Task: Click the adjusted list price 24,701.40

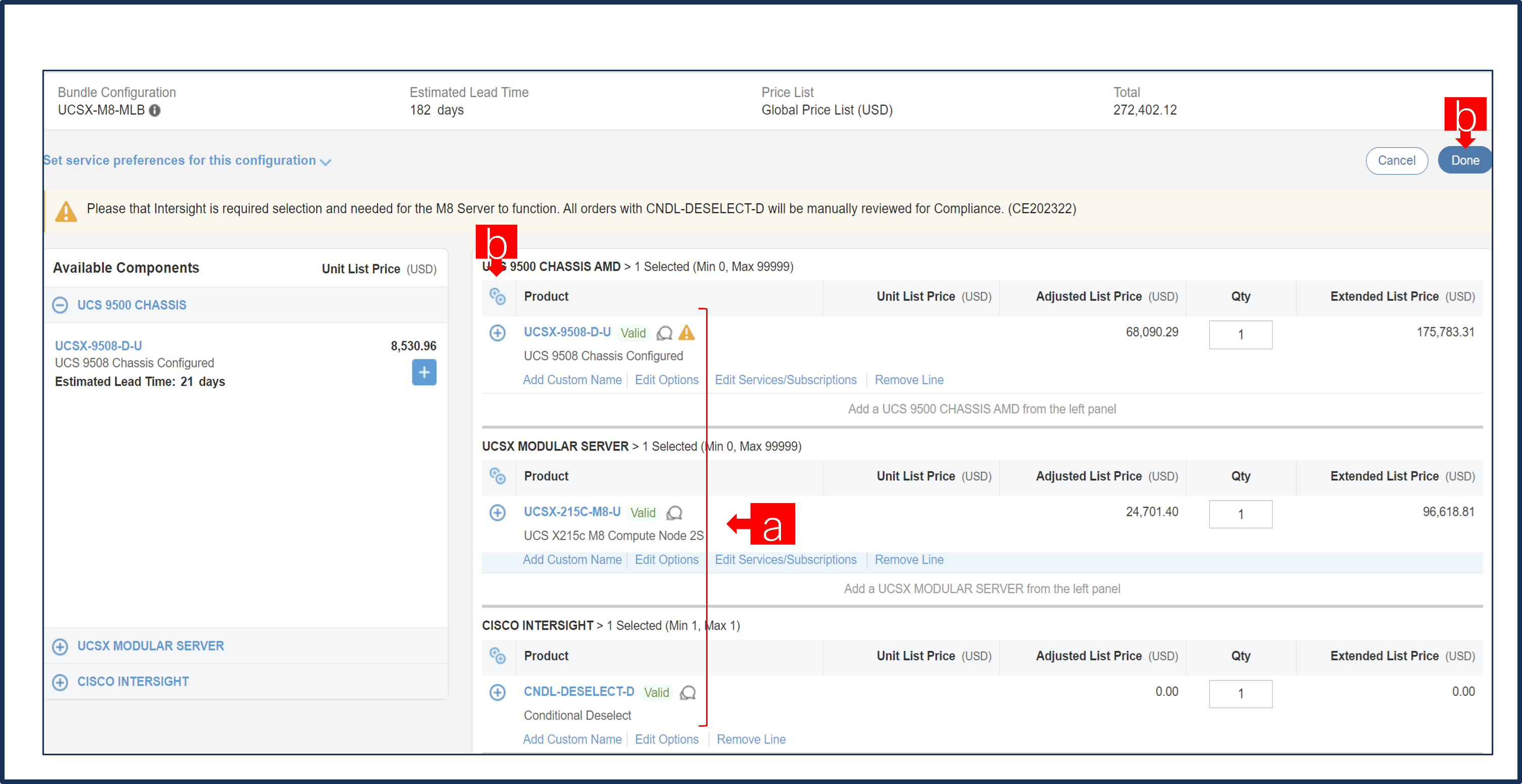Action: click(1151, 512)
